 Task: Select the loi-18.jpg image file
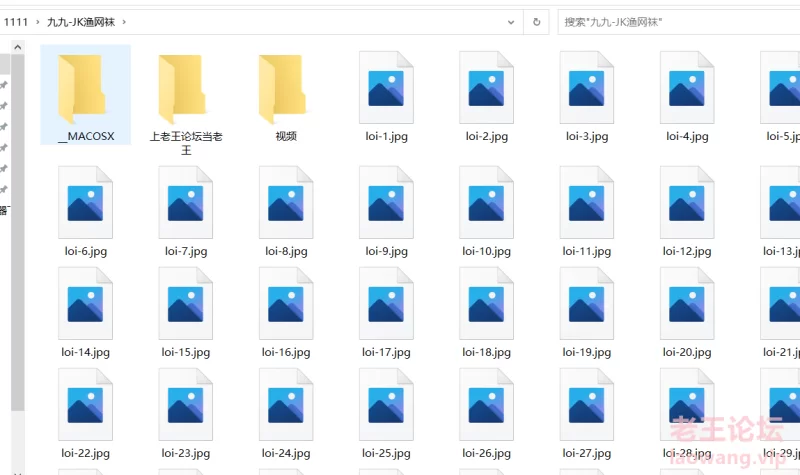click(x=486, y=311)
